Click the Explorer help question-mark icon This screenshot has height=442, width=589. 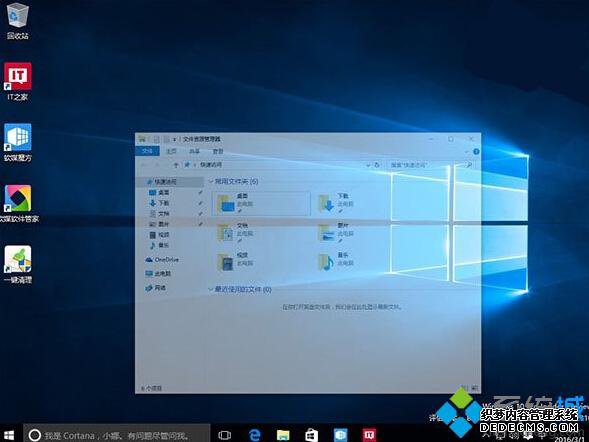[476, 151]
